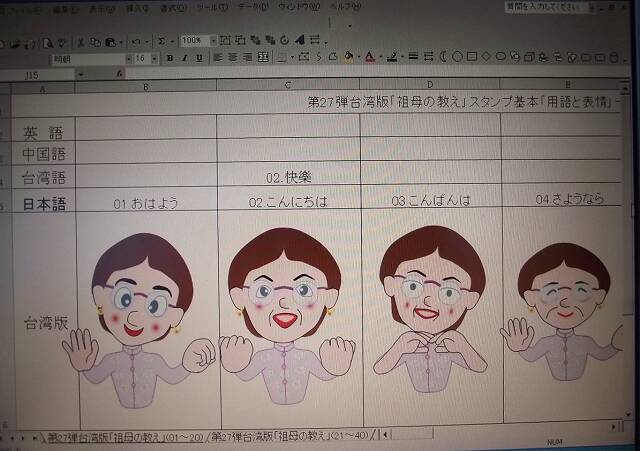640x451 pixels.
Task: Activate the free rotate tool
Action: [x=285, y=40]
